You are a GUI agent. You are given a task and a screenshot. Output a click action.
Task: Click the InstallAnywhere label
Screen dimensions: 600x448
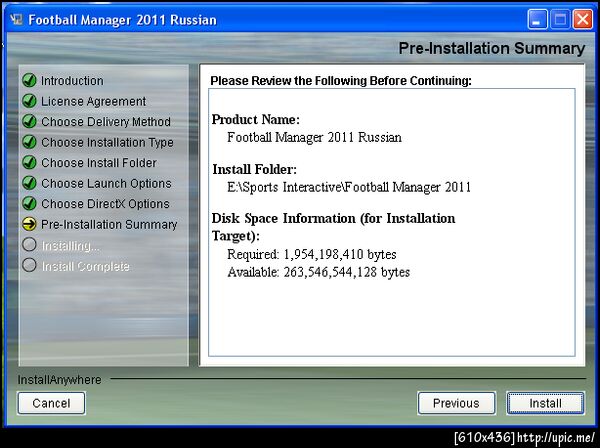pyautogui.click(x=59, y=380)
